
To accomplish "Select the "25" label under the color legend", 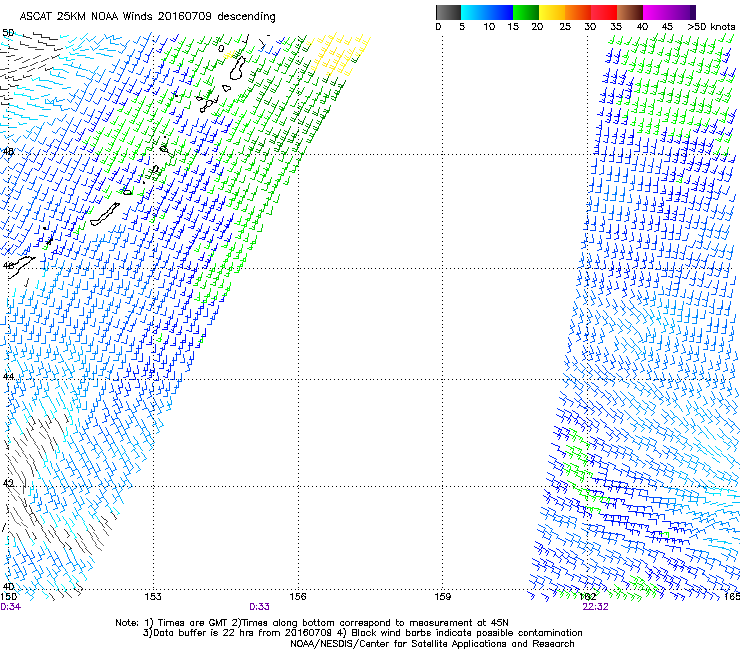I will [x=565, y=27].
